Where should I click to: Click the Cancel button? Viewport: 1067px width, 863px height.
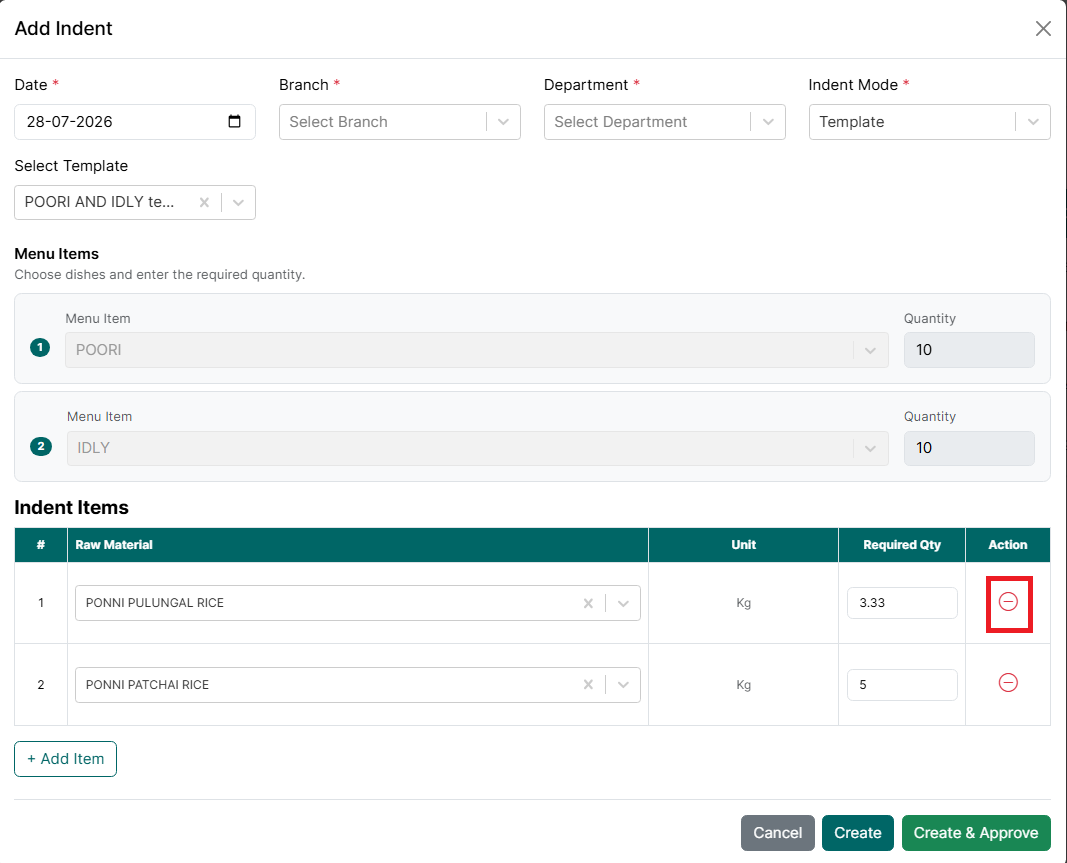tap(777, 833)
